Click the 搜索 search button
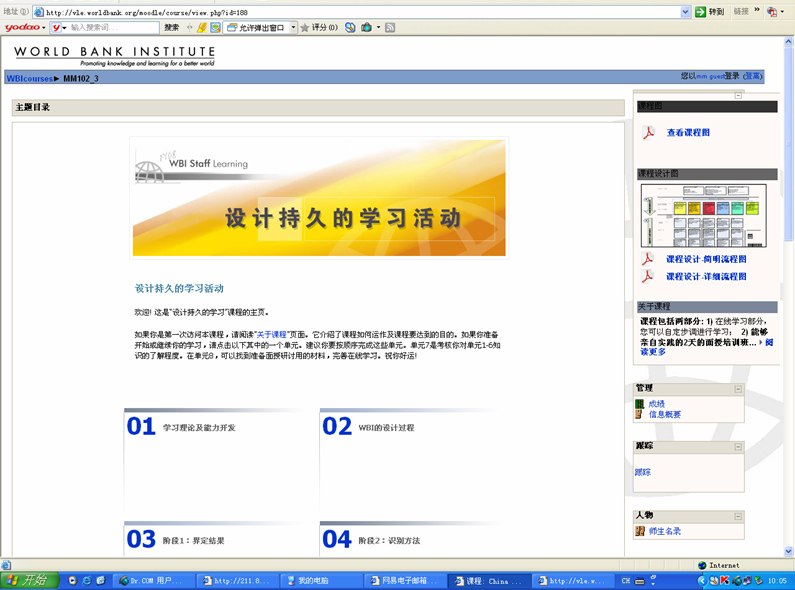This screenshot has height=590, width=795. pos(171,27)
